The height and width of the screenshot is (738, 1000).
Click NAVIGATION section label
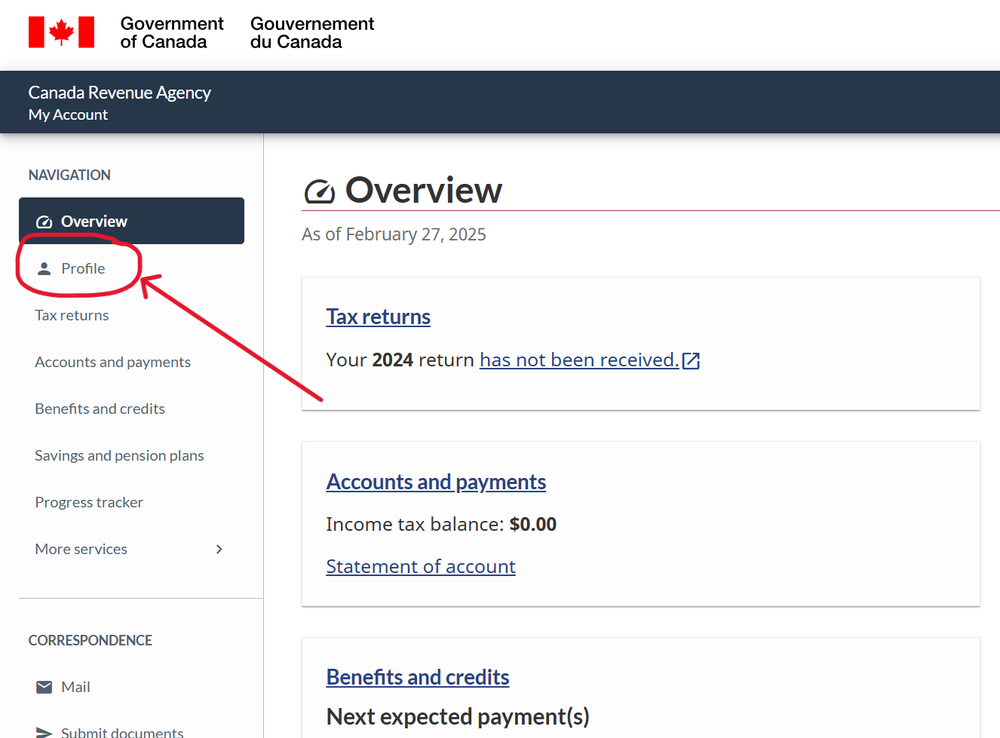[70, 175]
